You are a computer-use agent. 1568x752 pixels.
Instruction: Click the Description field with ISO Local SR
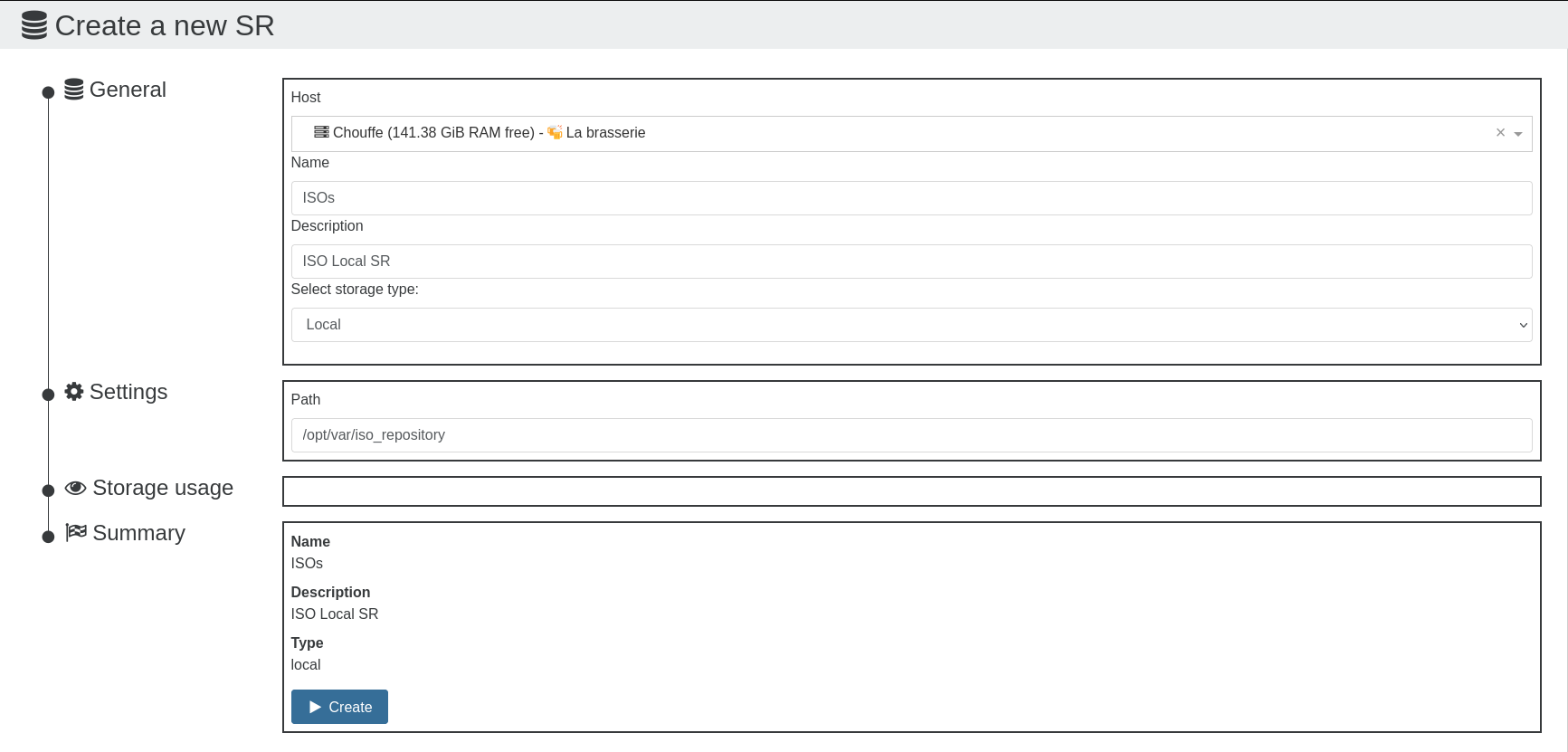[910, 262]
